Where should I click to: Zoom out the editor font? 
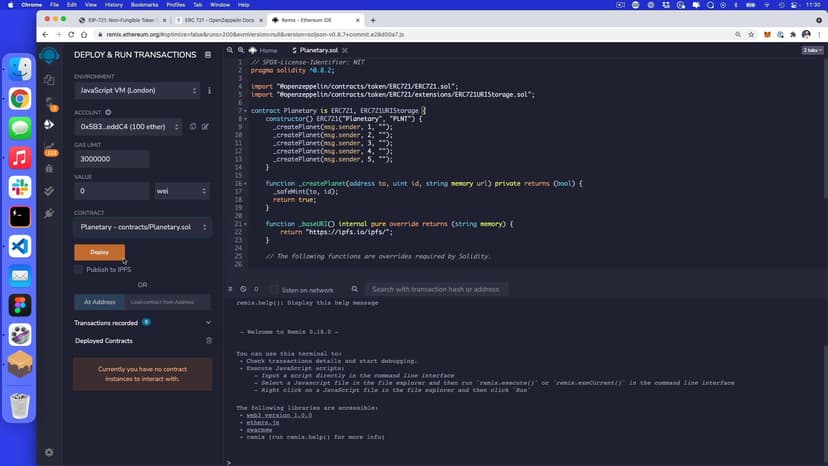[230, 50]
